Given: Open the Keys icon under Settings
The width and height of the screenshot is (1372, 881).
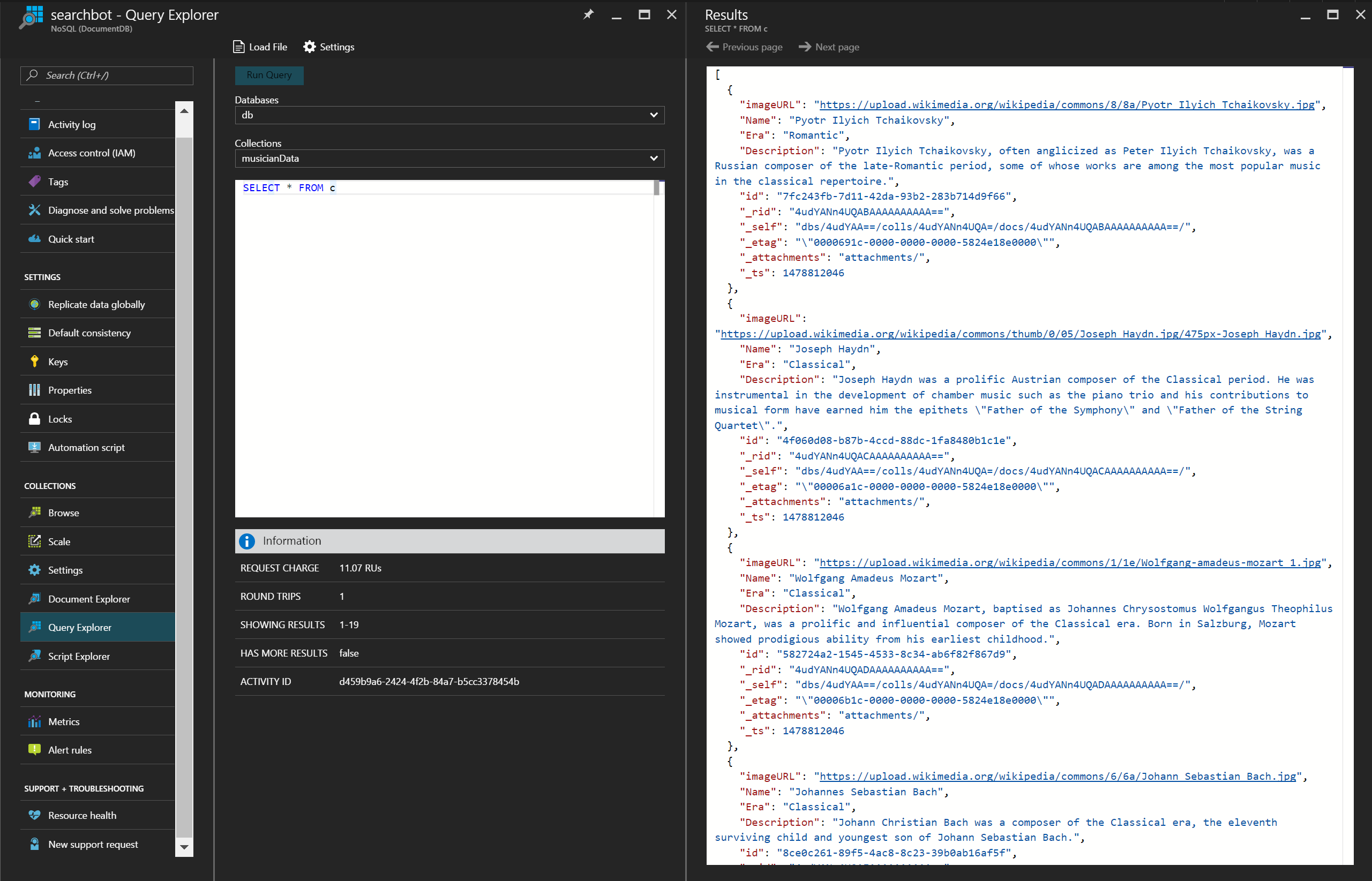Looking at the screenshot, I should (x=34, y=362).
